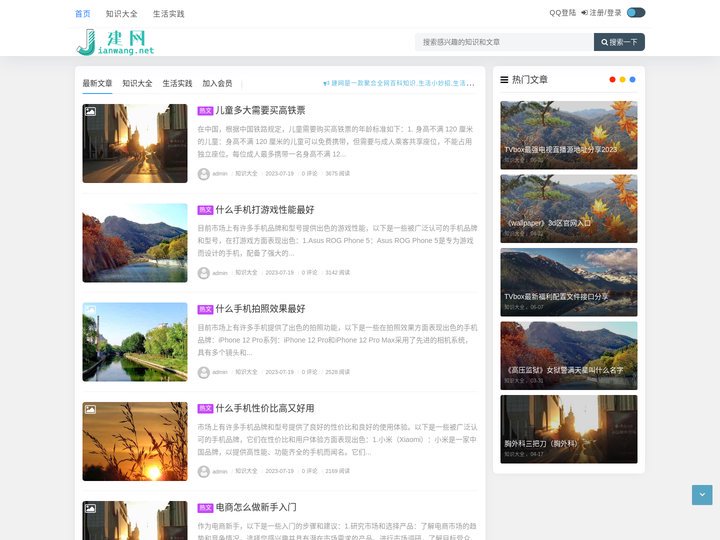Select the 最新文章 tab
The width and height of the screenshot is (720, 540).
point(97,83)
